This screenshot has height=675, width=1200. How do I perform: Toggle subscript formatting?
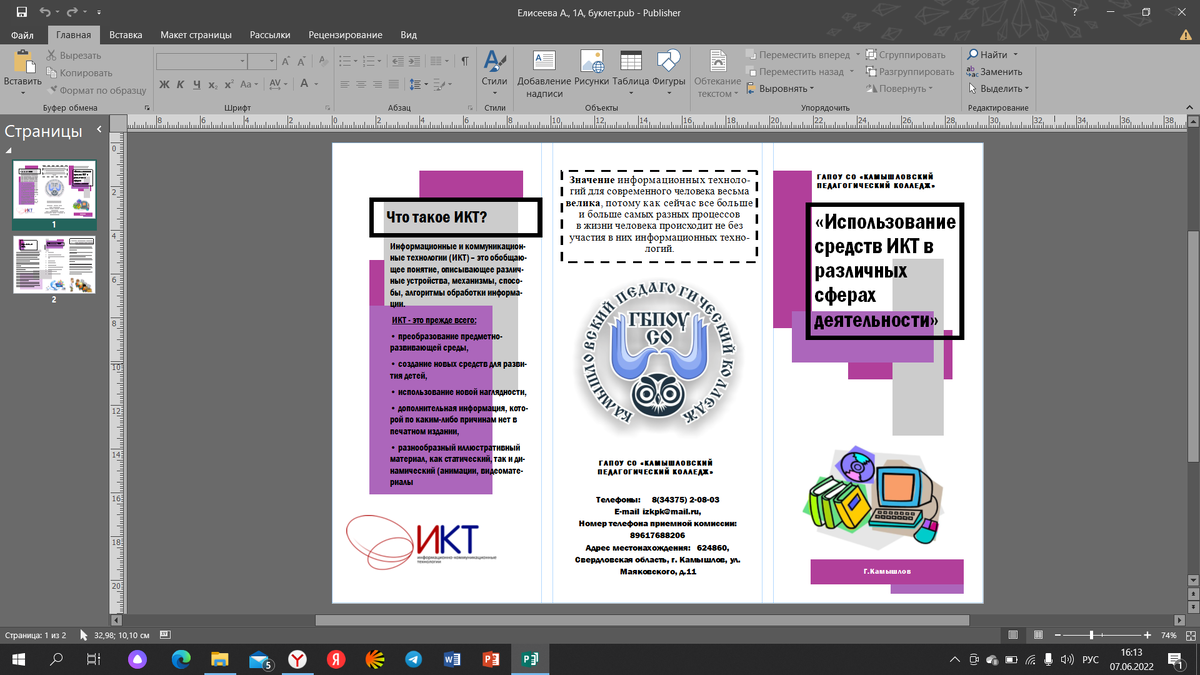point(214,85)
